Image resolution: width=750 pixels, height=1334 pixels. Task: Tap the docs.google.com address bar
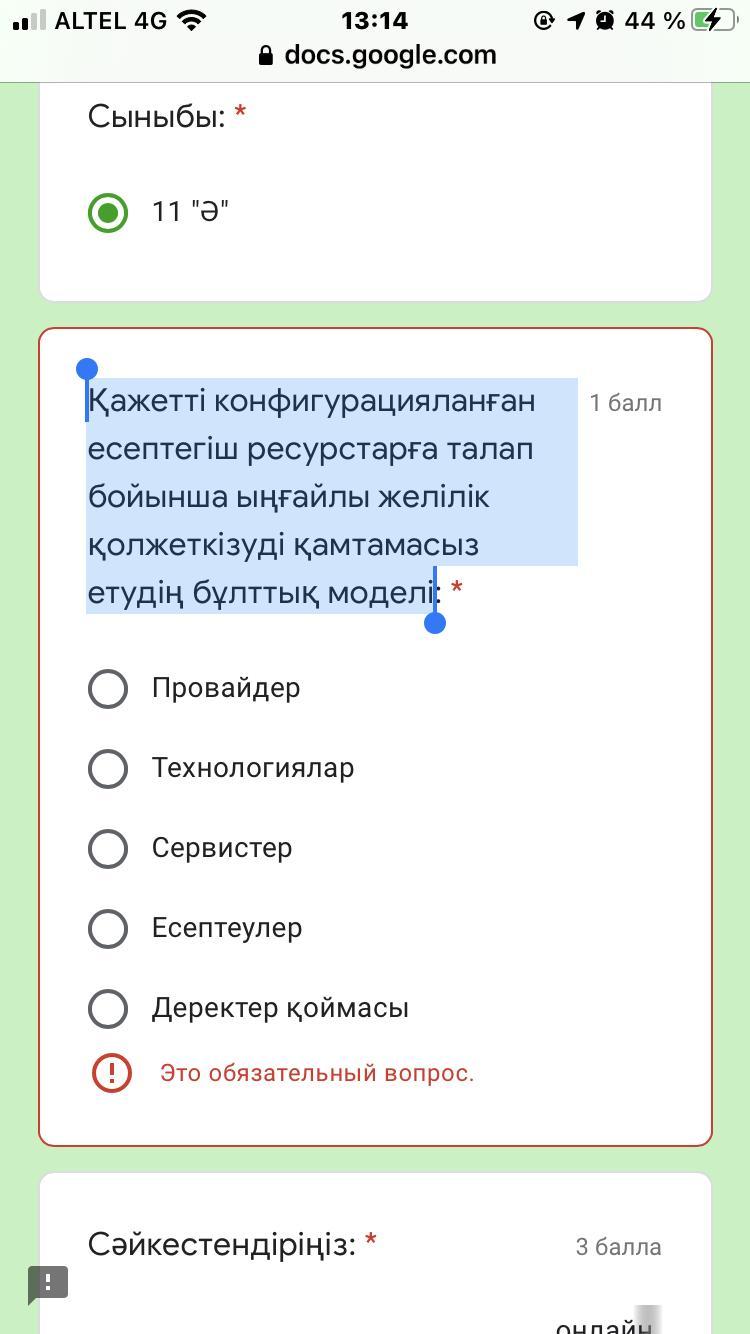[376, 55]
